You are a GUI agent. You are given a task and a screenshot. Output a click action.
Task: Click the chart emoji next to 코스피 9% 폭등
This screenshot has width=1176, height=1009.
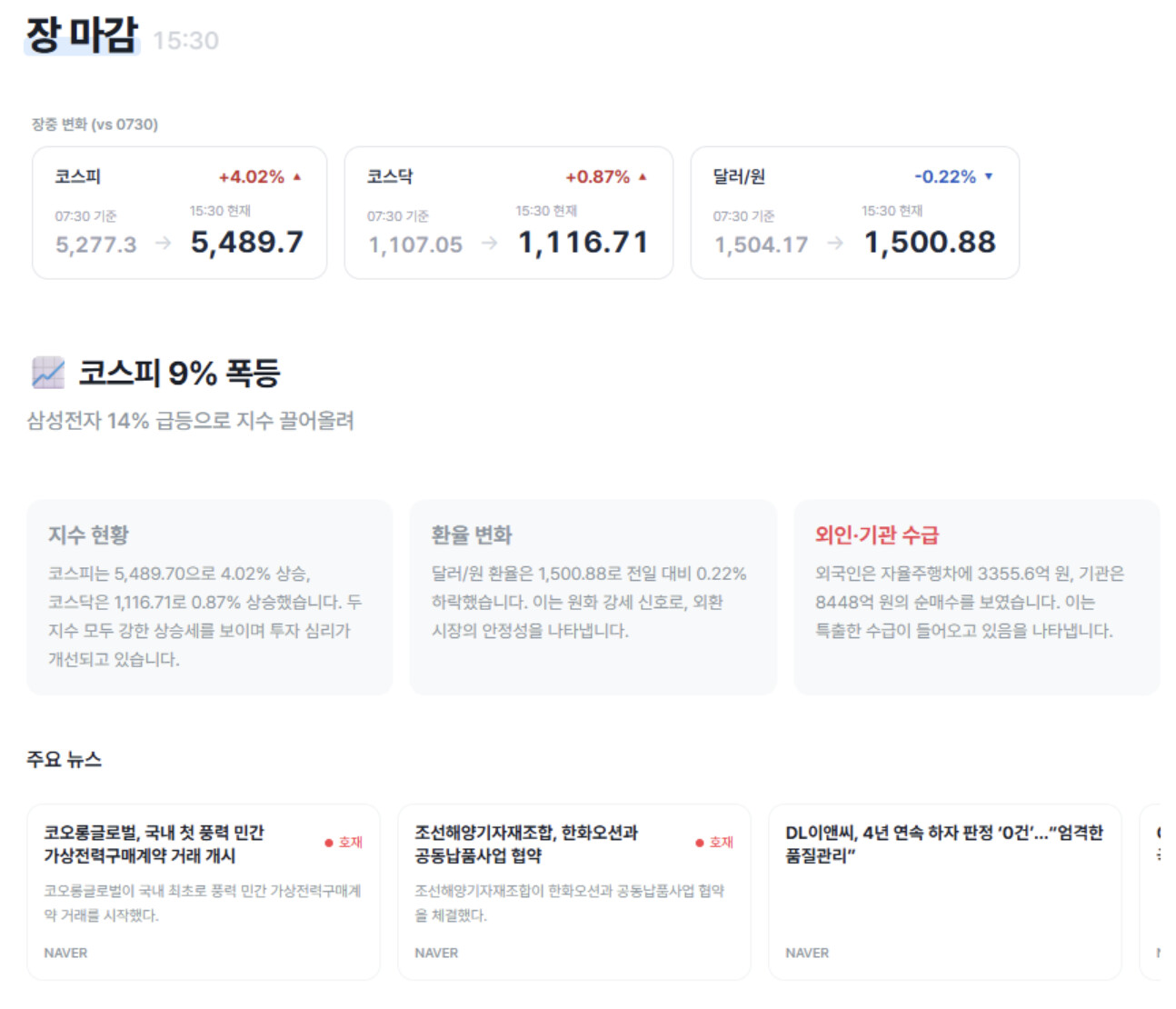point(48,373)
